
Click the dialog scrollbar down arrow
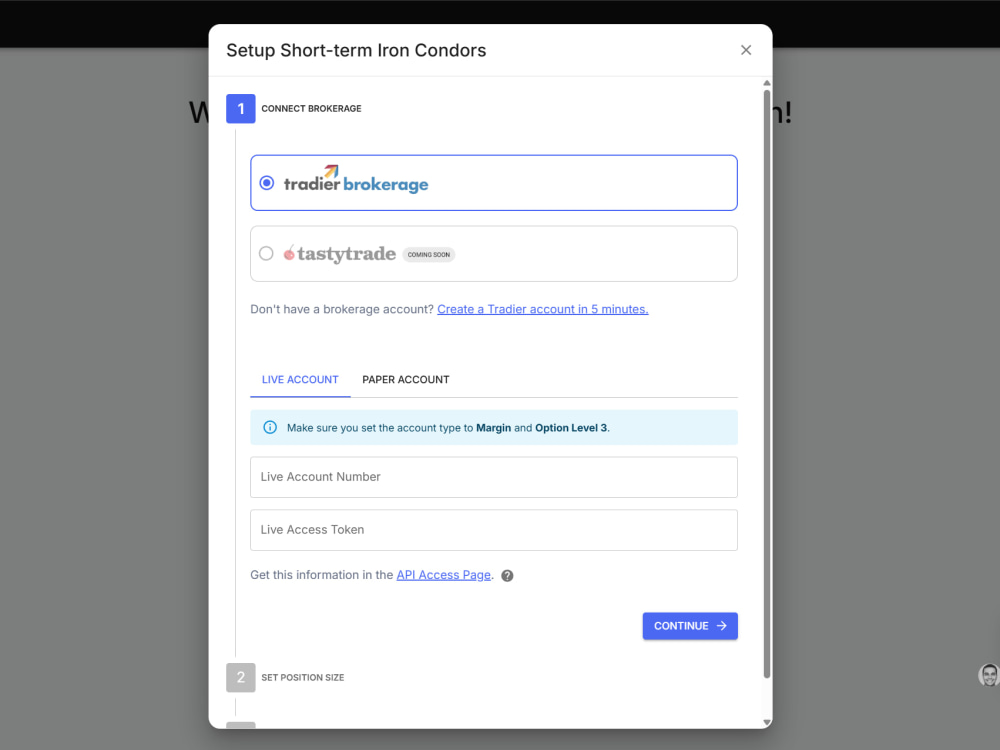pyautogui.click(x=767, y=723)
